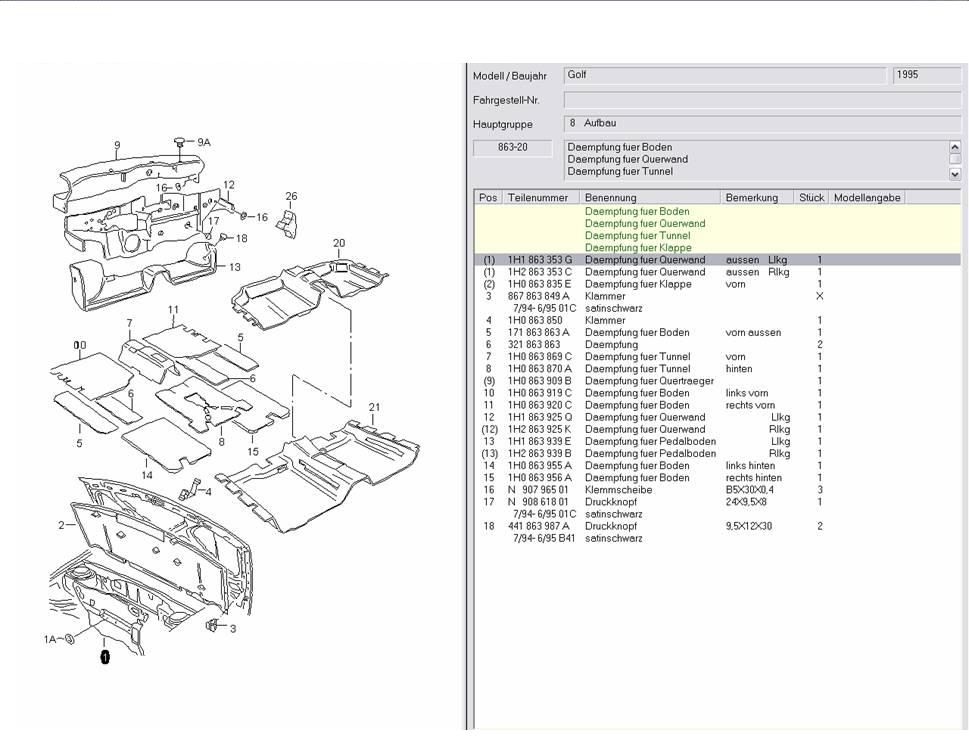Click the subgroup field showing 863-20
The image size is (969, 755).
click(x=514, y=148)
